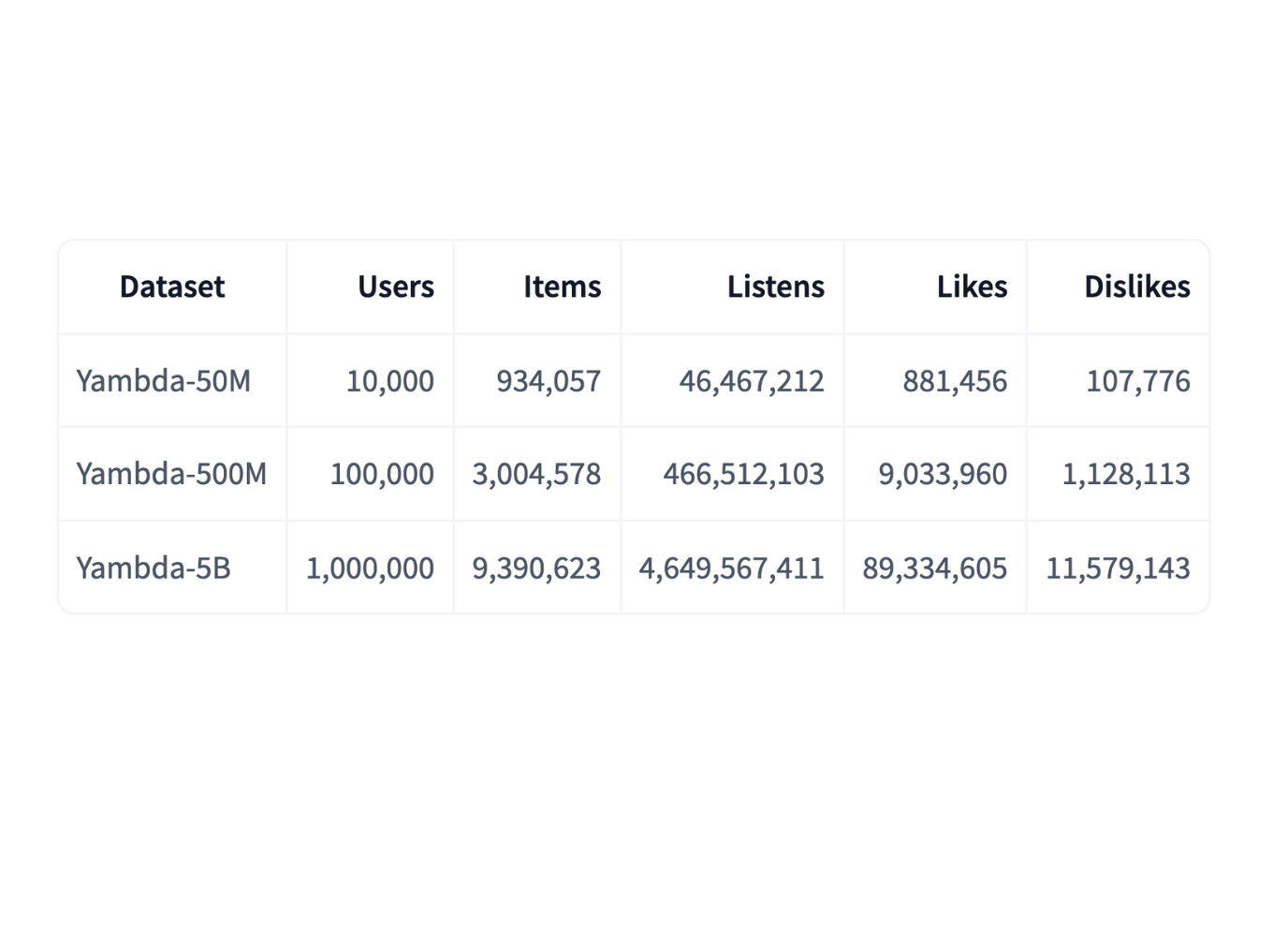1288x929 pixels.
Task: Select the Yambda-5B row label
Action: 154,568
